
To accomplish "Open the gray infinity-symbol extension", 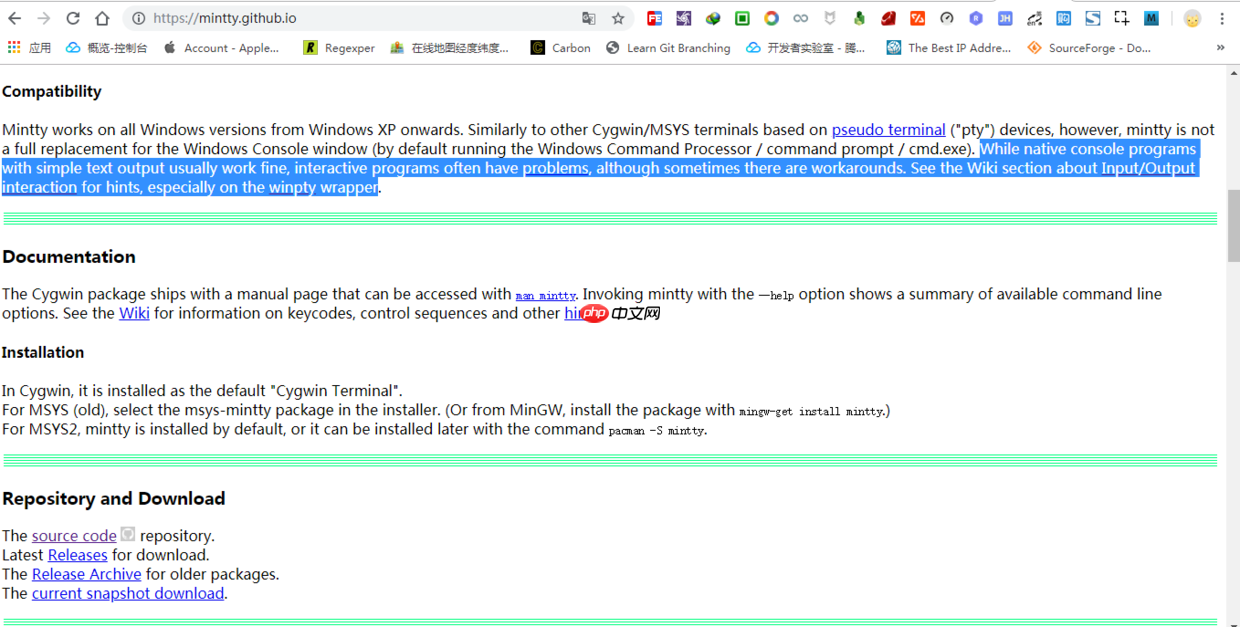I will pos(800,18).
